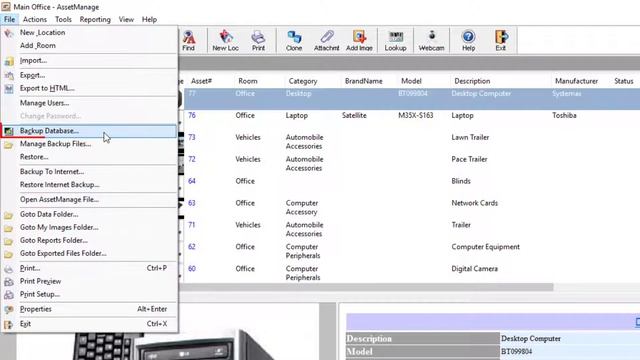Click the New Loc toolbar icon
This screenshot has width=640, height=360.
coord(225,40)
